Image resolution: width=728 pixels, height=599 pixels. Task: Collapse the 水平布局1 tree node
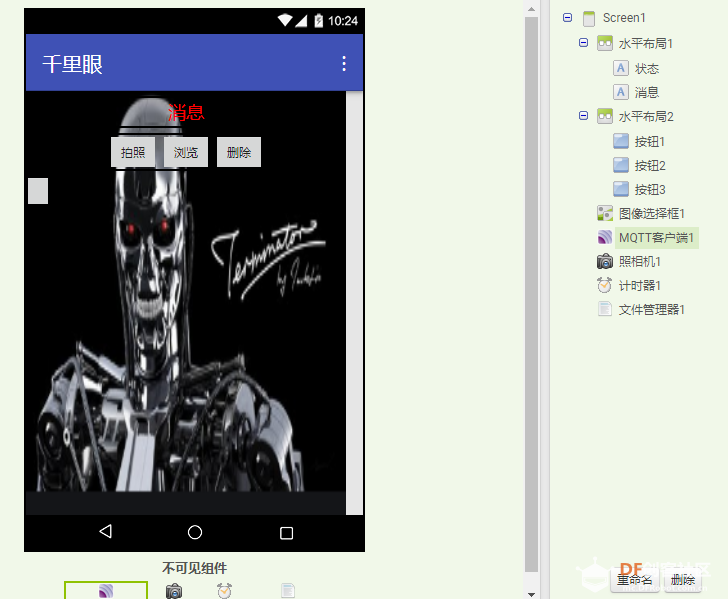(x=583, y=43)
